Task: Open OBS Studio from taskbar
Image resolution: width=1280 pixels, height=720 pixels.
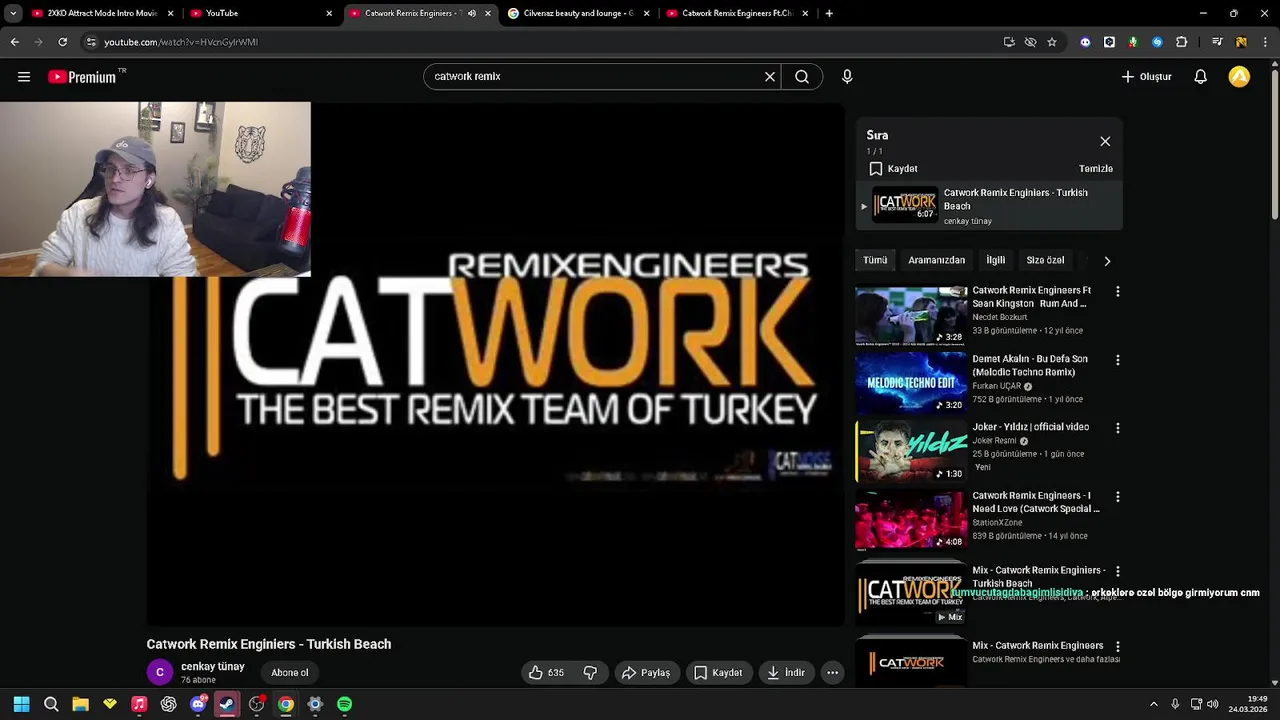Action: coord(256,704)
